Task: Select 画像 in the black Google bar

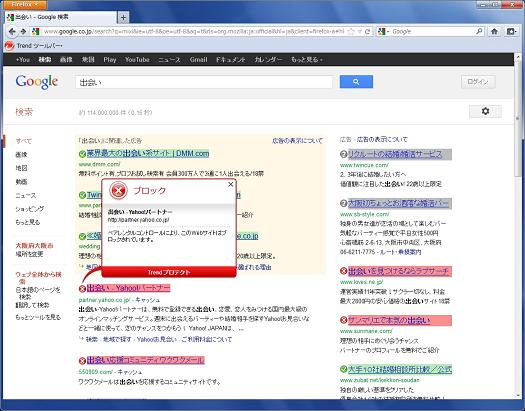Action: 66,60
